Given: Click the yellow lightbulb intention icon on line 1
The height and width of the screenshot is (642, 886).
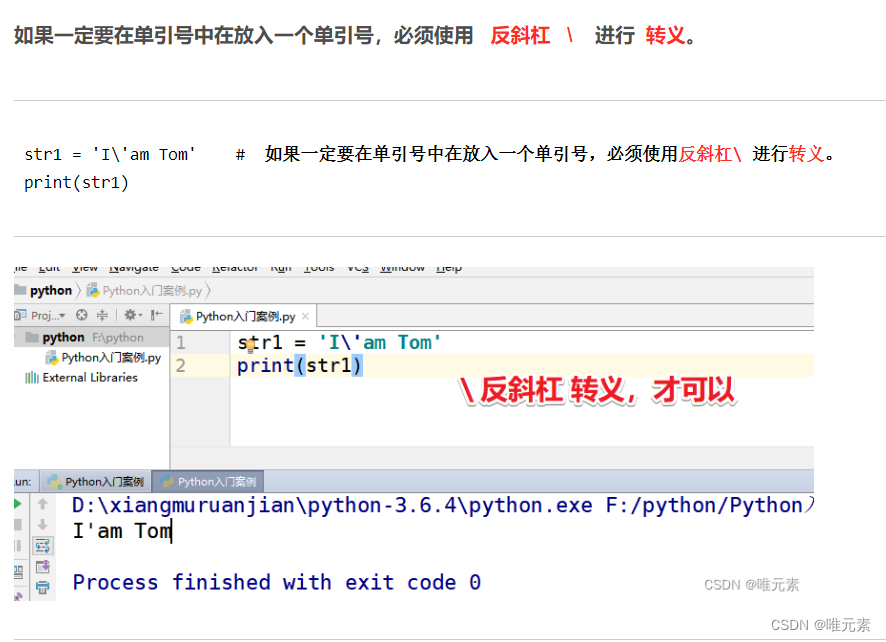Looking at the screenshot, I should (250, 346).
